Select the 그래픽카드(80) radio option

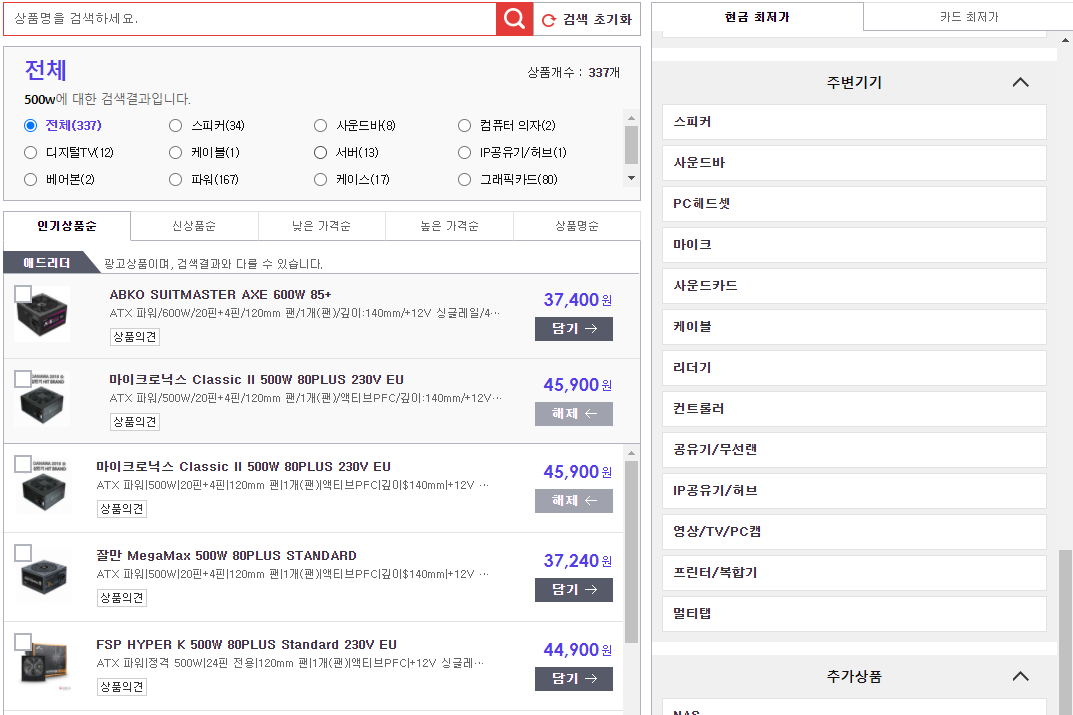[464, 179]
